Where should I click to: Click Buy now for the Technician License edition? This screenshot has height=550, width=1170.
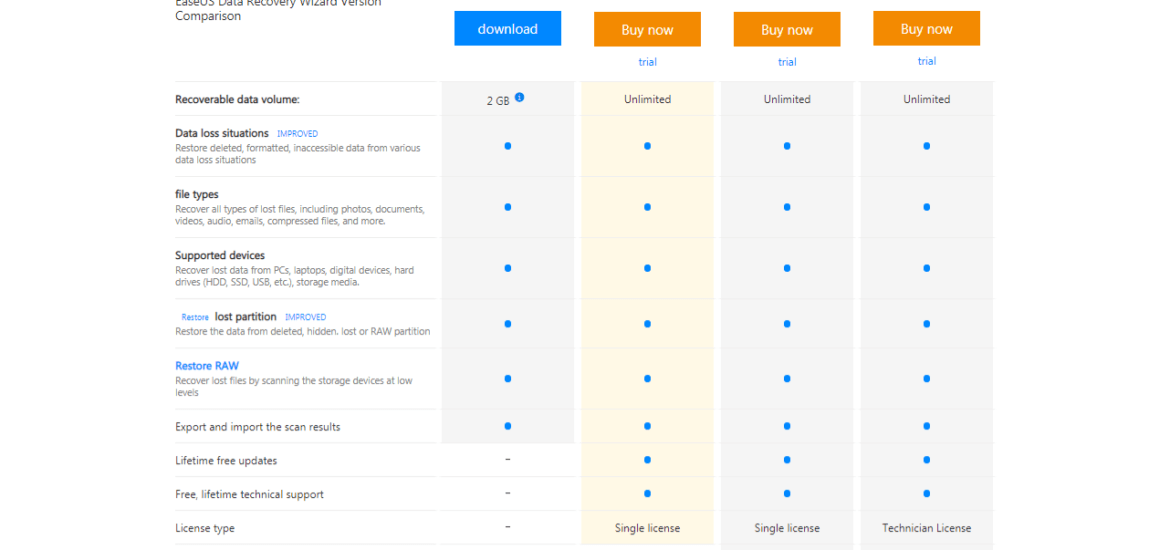click(926, 28)
